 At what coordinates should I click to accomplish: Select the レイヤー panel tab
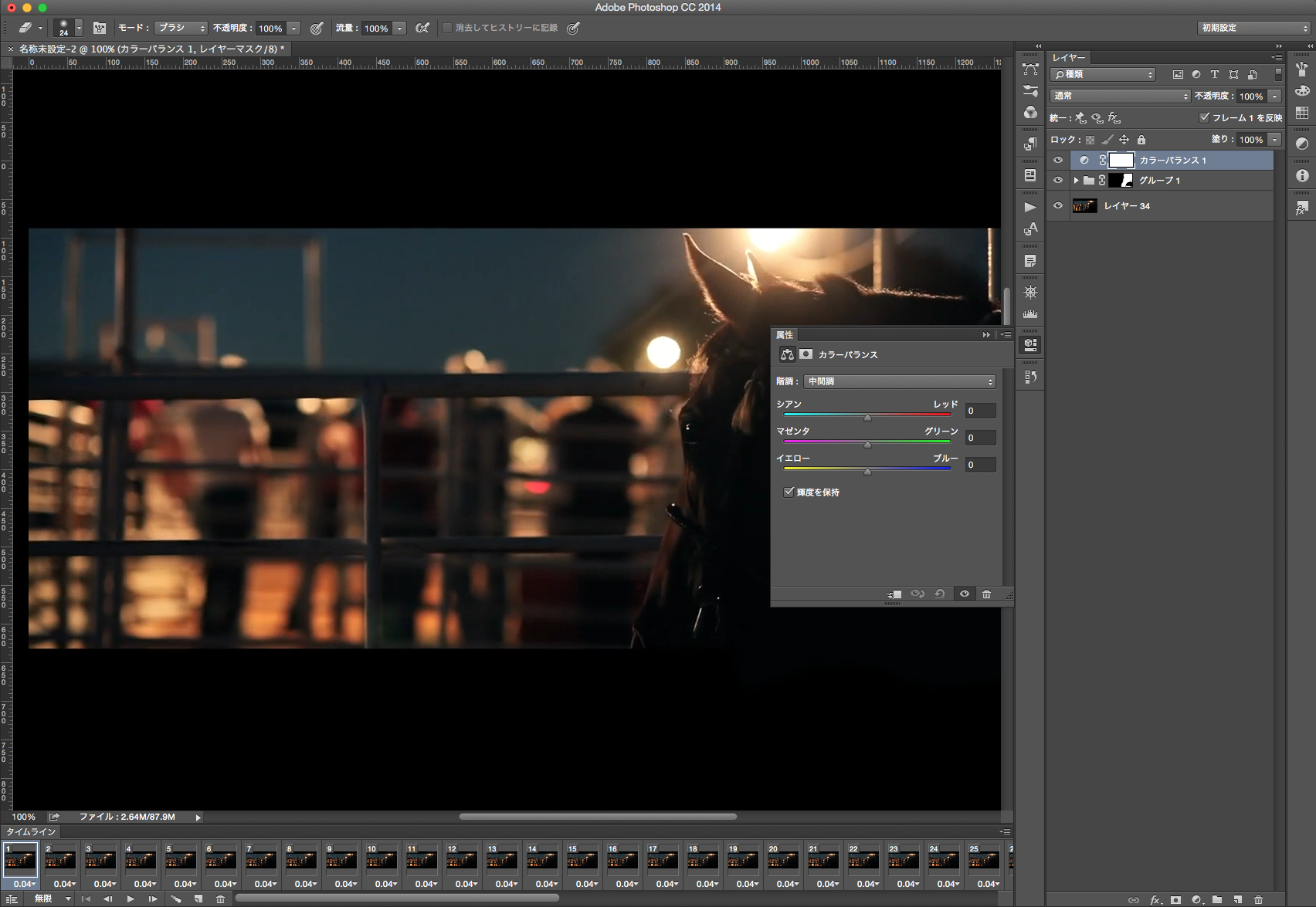[x=1069, y=57]
